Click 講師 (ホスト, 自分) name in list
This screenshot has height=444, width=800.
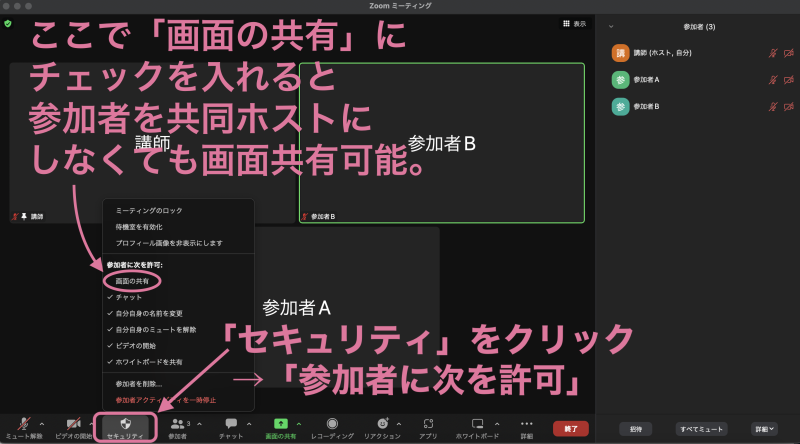click(662, 53)
